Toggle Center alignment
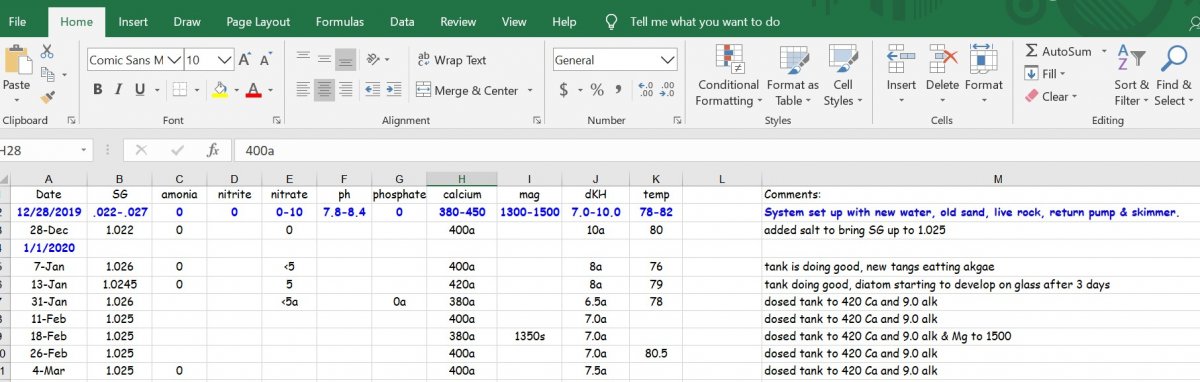 coord(324,90)
